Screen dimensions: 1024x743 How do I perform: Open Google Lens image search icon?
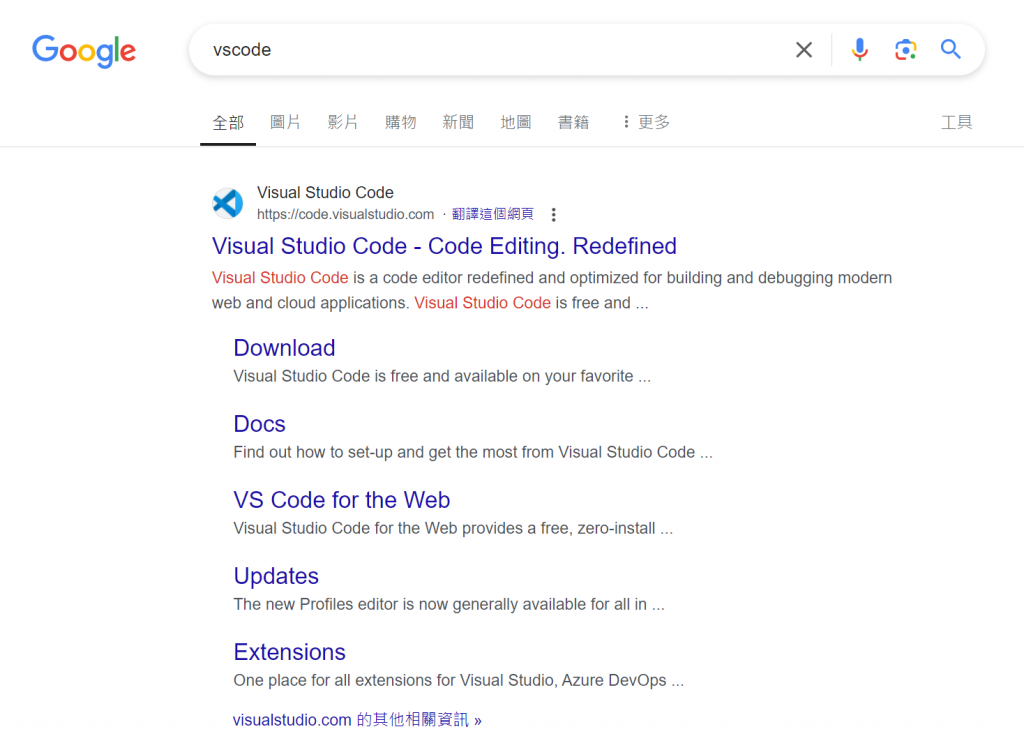905,50
